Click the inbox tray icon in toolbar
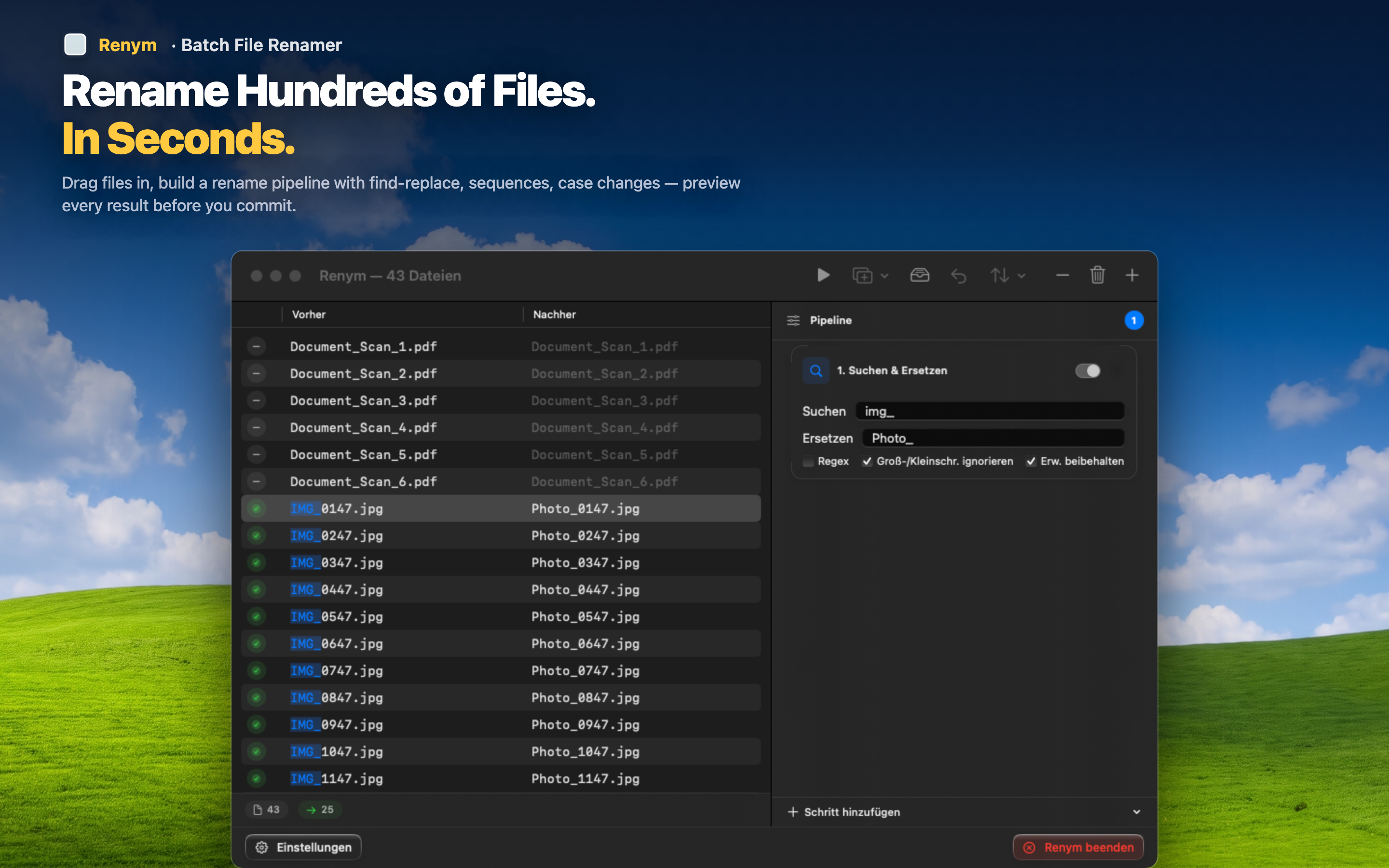 920,275
